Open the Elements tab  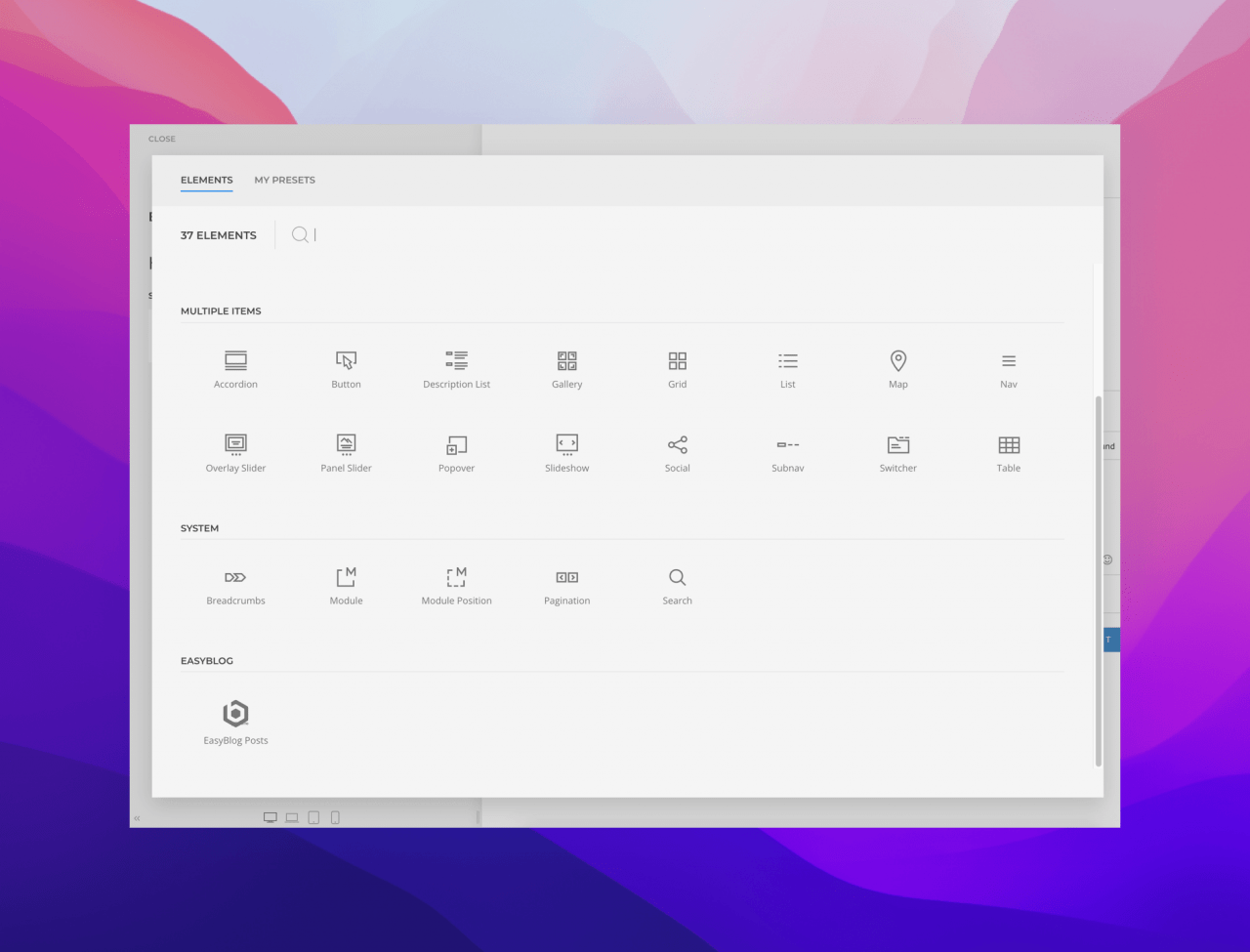(x=206, y=180)
